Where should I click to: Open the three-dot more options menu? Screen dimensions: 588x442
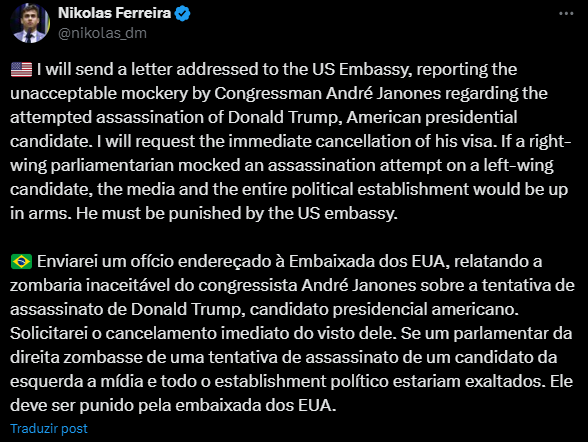click(x=566, y=13)
